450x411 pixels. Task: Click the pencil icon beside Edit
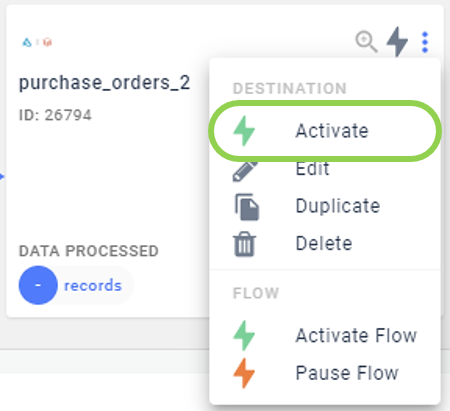click(x=245, y=171)
